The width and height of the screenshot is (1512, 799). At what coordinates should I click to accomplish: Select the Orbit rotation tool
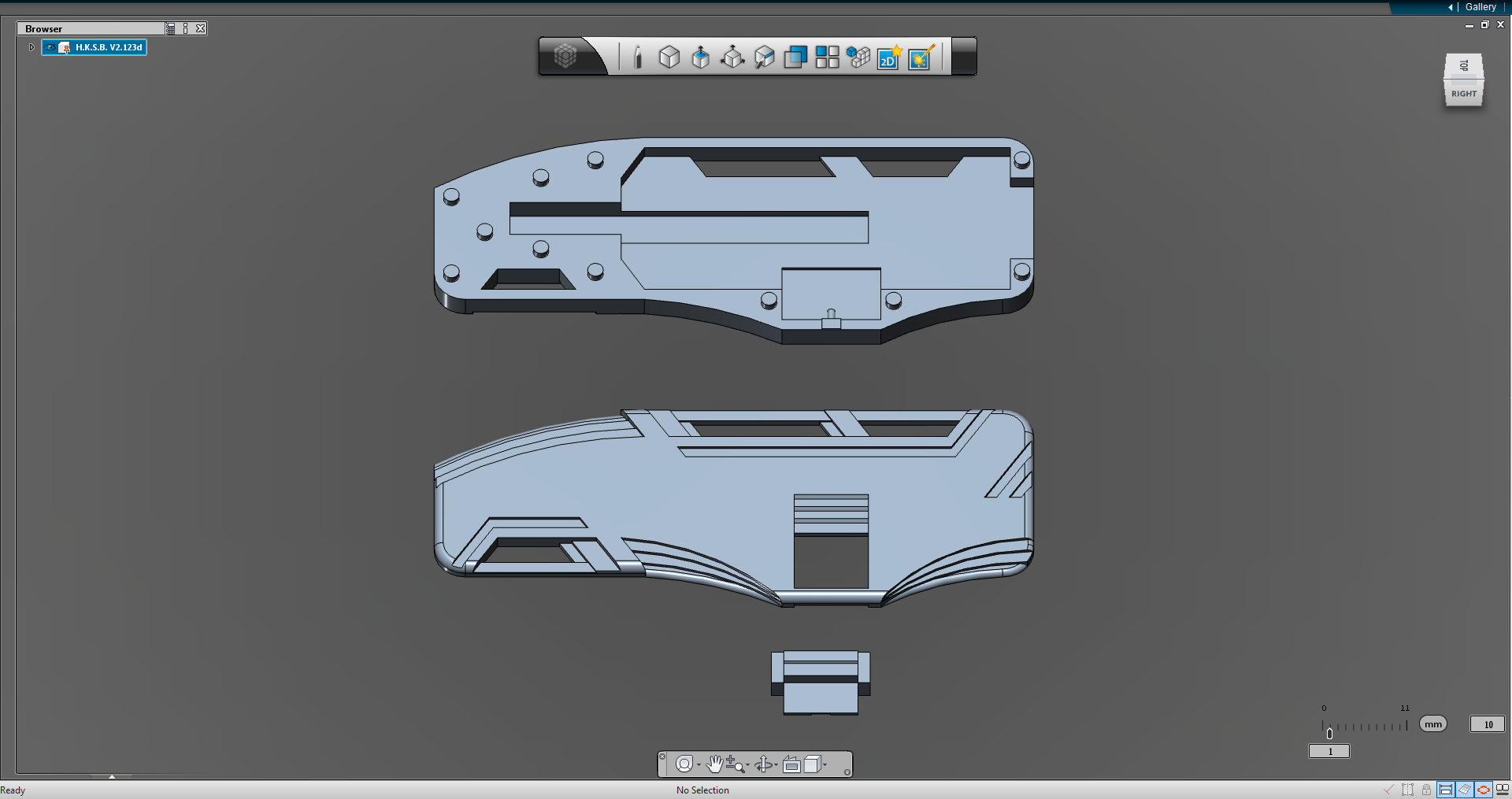[764, 764]
